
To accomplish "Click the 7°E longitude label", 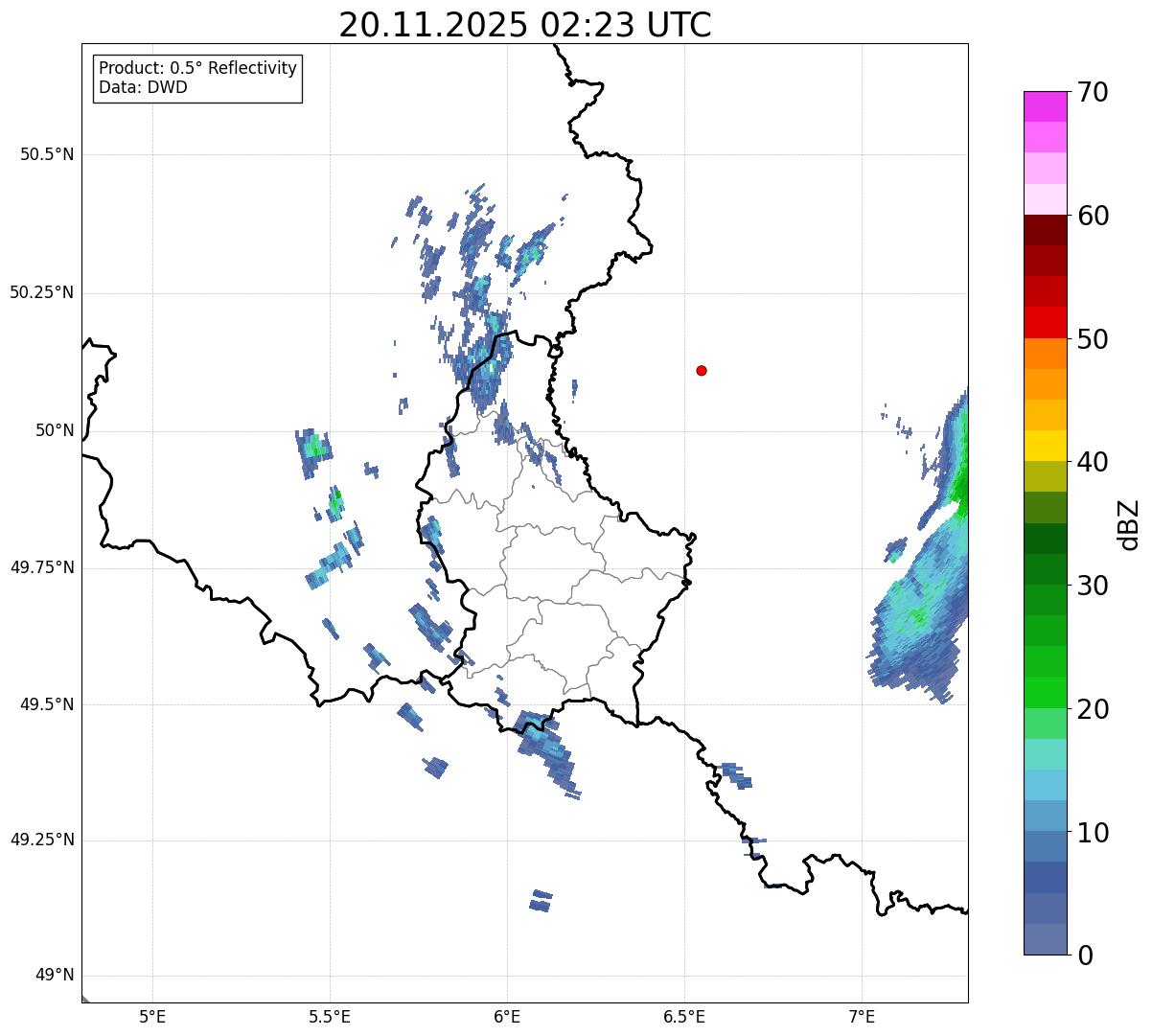I will (862, 1017).
